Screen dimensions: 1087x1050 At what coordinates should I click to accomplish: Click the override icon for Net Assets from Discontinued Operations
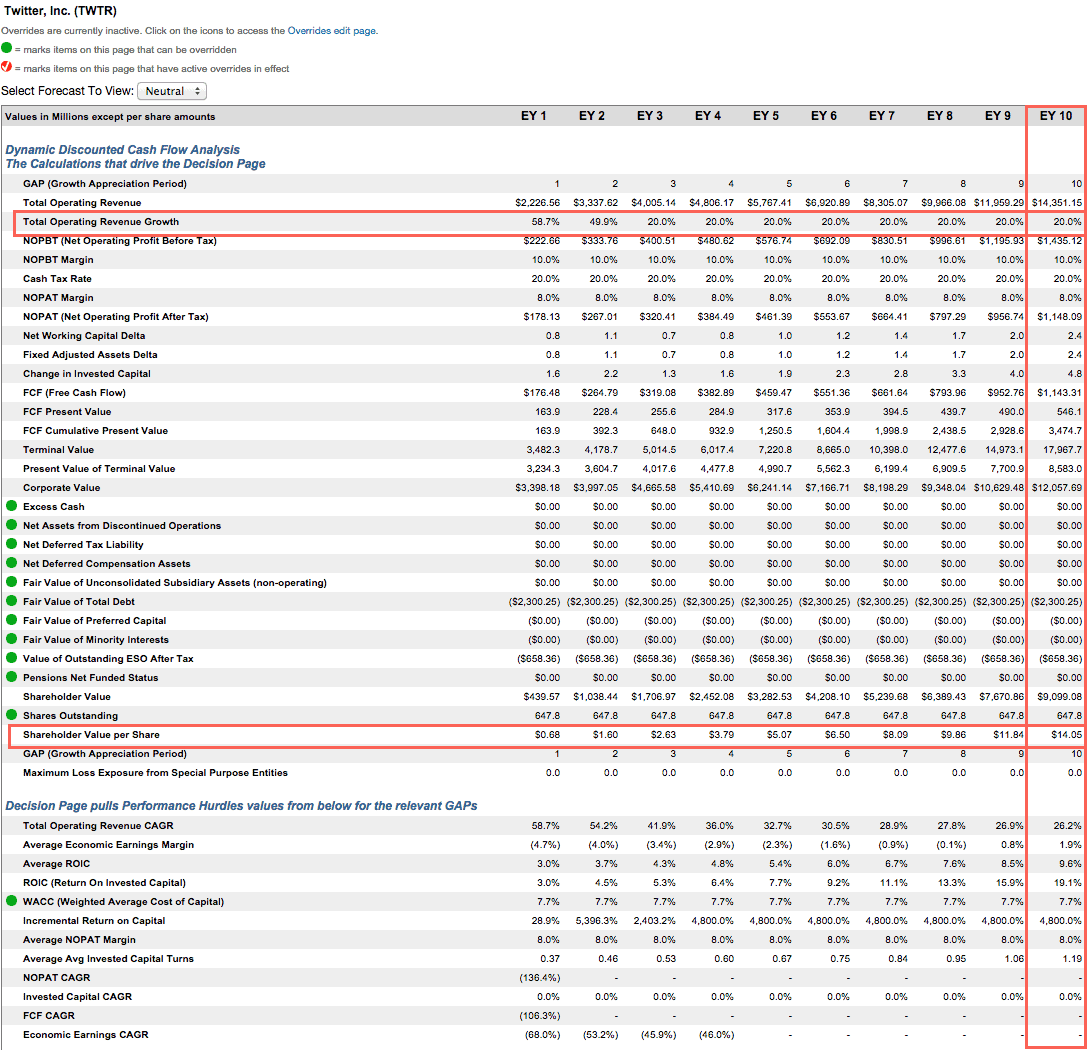(x=11, y=525)
